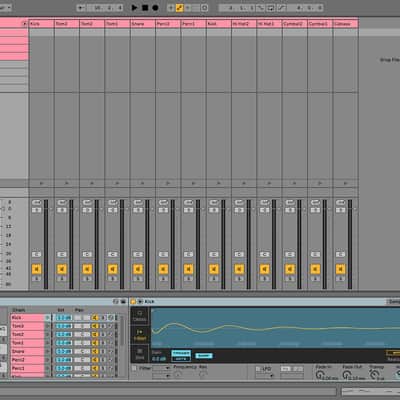This screenshot has width=400, height=400.
Task: Switch Simpler to 1-Shot mode
Action: 140,335
